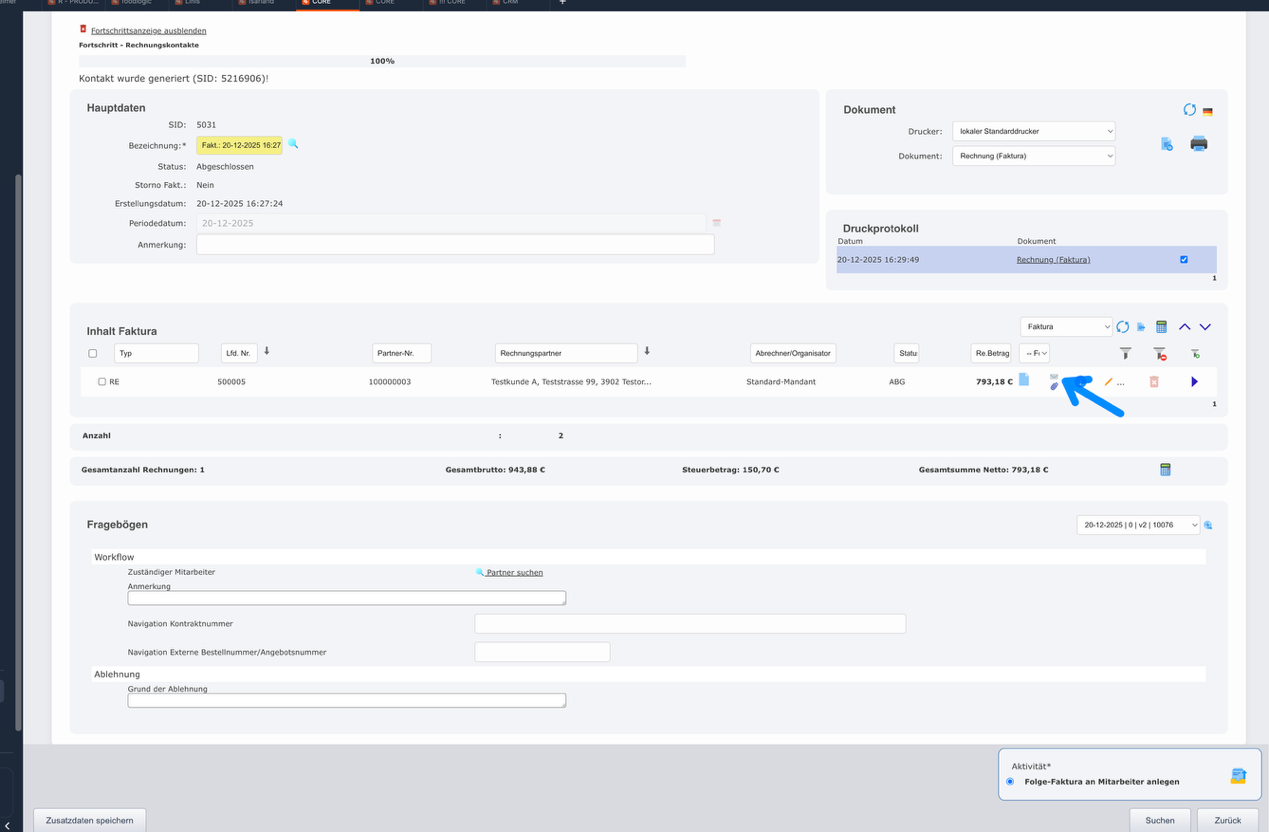Open the Drucker dropdown
The image size is (1269, 832).
point(1033,131)
